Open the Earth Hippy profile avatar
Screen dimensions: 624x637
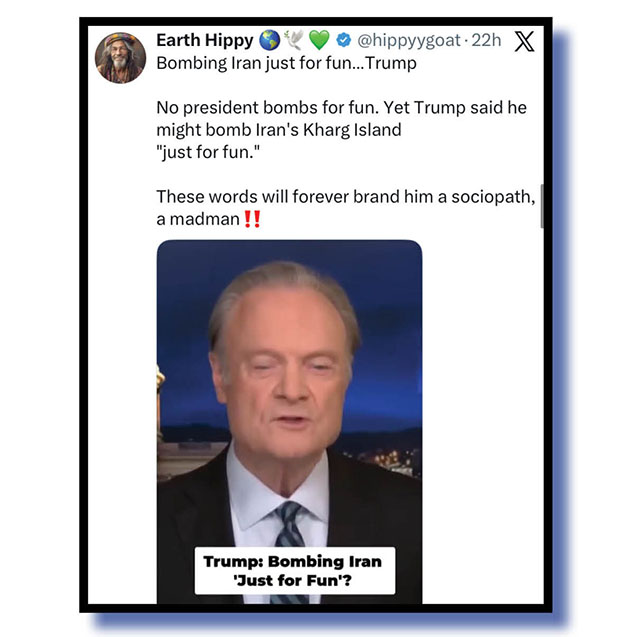point(120,58)
